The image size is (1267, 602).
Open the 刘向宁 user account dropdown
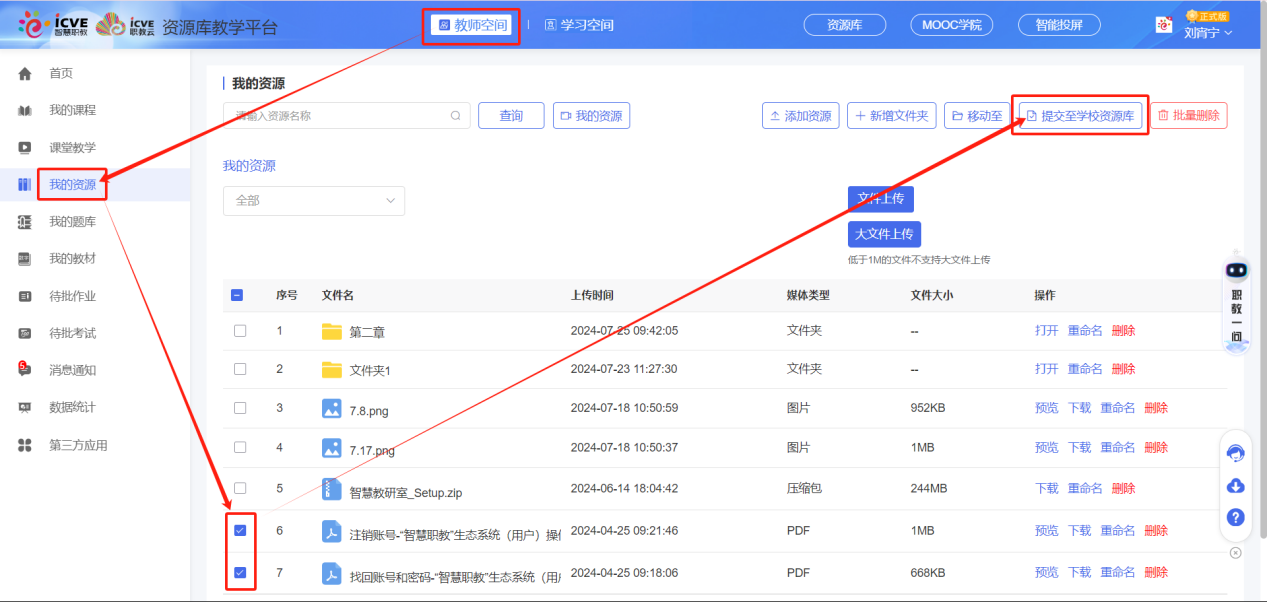1207,32
